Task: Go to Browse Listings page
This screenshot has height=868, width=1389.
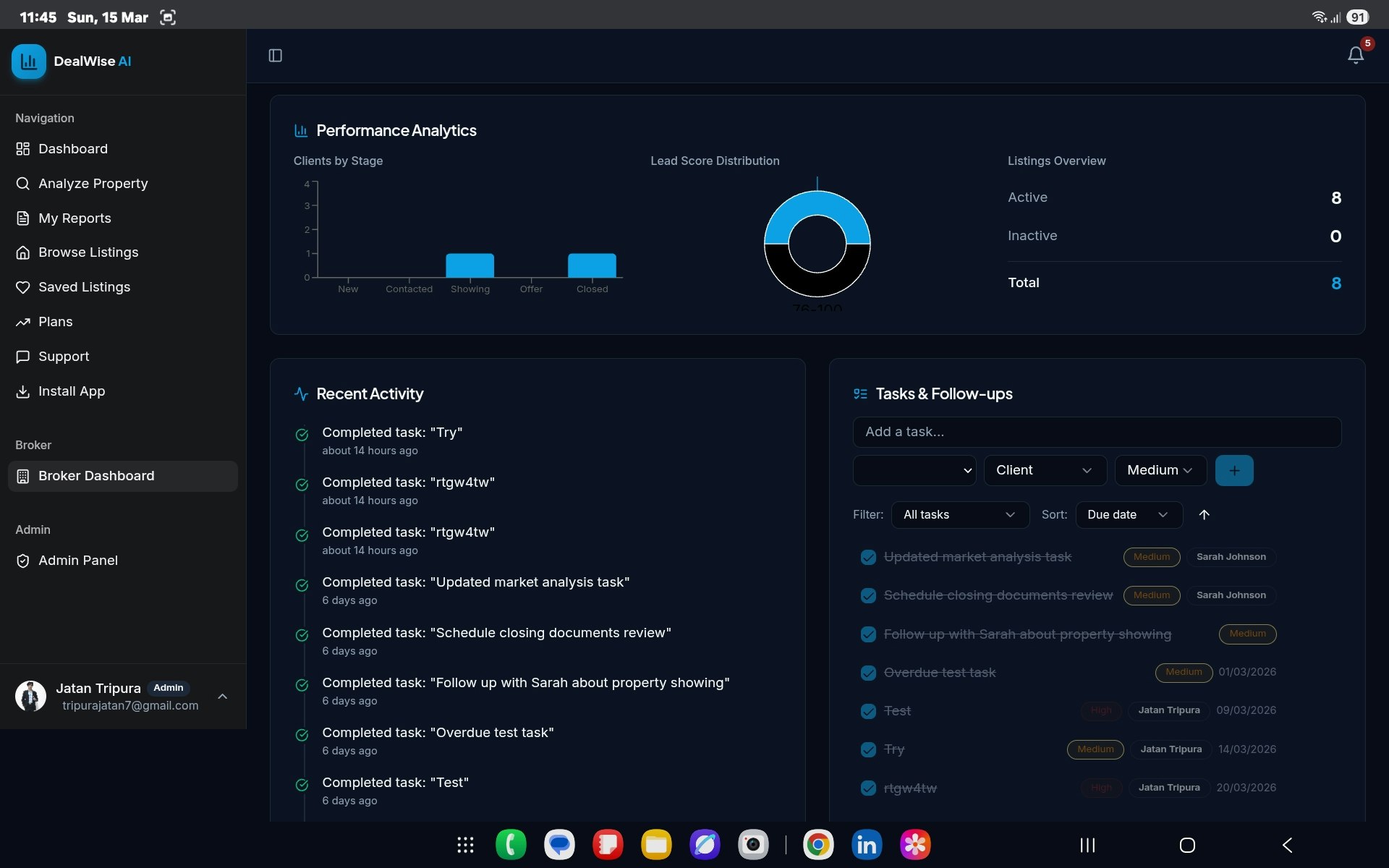Action: (88, 252)
